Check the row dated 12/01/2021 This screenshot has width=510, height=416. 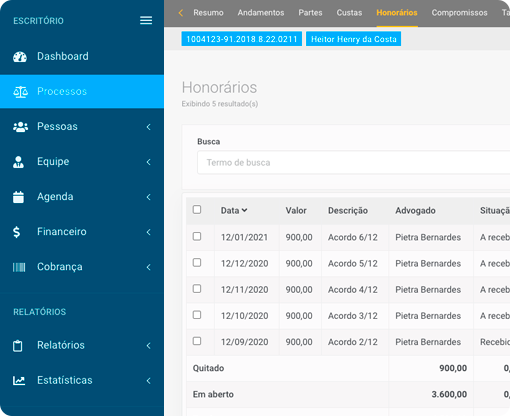197,236
